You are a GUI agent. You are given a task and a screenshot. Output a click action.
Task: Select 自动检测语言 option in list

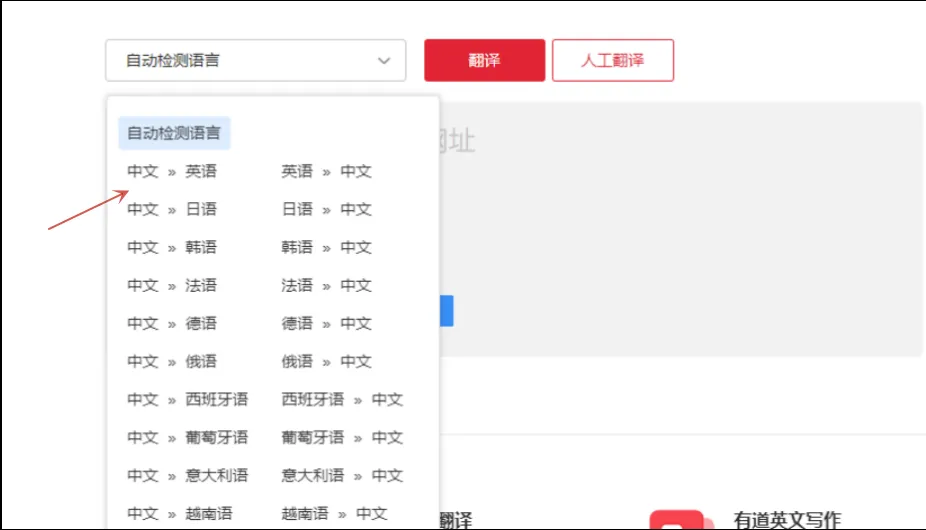click(174, 133)
